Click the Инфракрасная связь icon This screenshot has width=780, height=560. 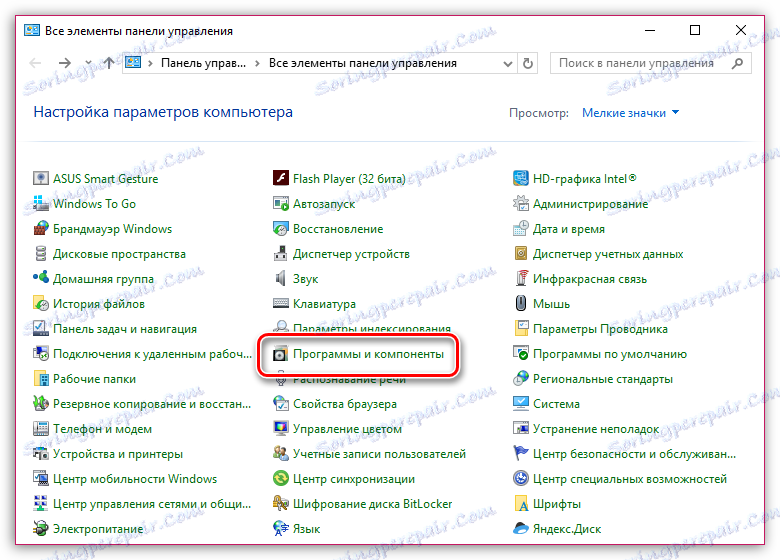[521, 278]
